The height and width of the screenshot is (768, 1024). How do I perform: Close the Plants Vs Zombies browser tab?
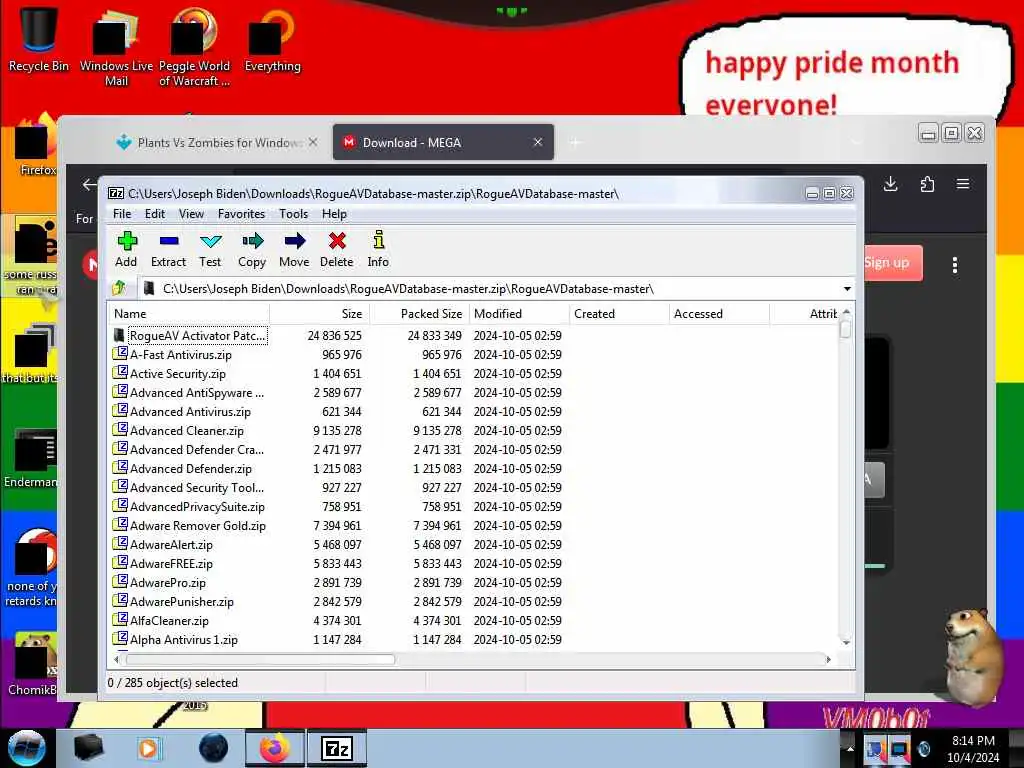click(313, 142)
